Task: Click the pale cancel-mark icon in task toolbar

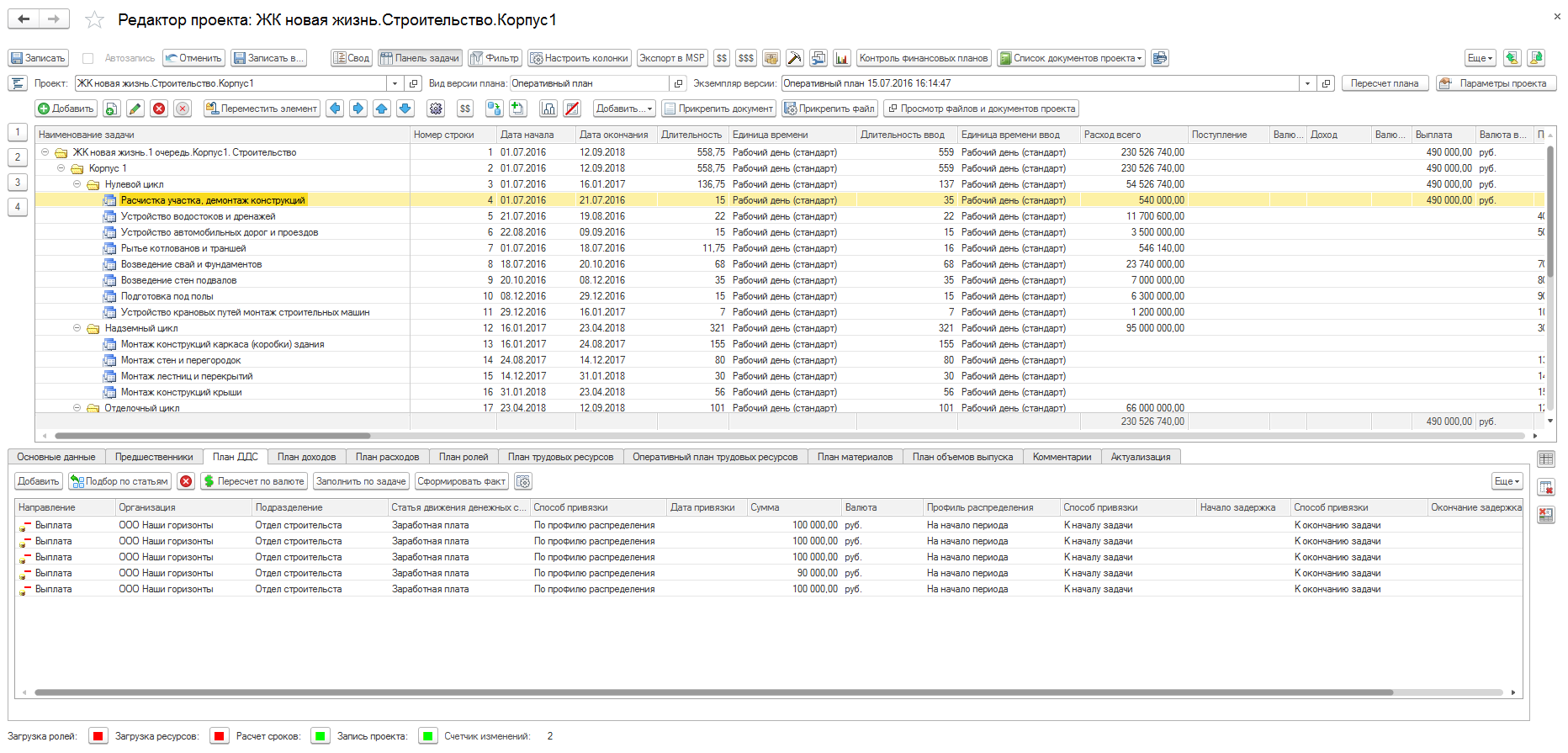Action: click(183, 109)
